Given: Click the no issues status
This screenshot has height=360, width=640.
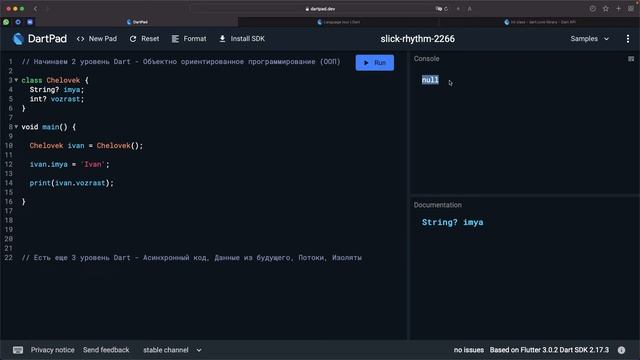Looking at the screenshot, I should (x=469, y=350).
